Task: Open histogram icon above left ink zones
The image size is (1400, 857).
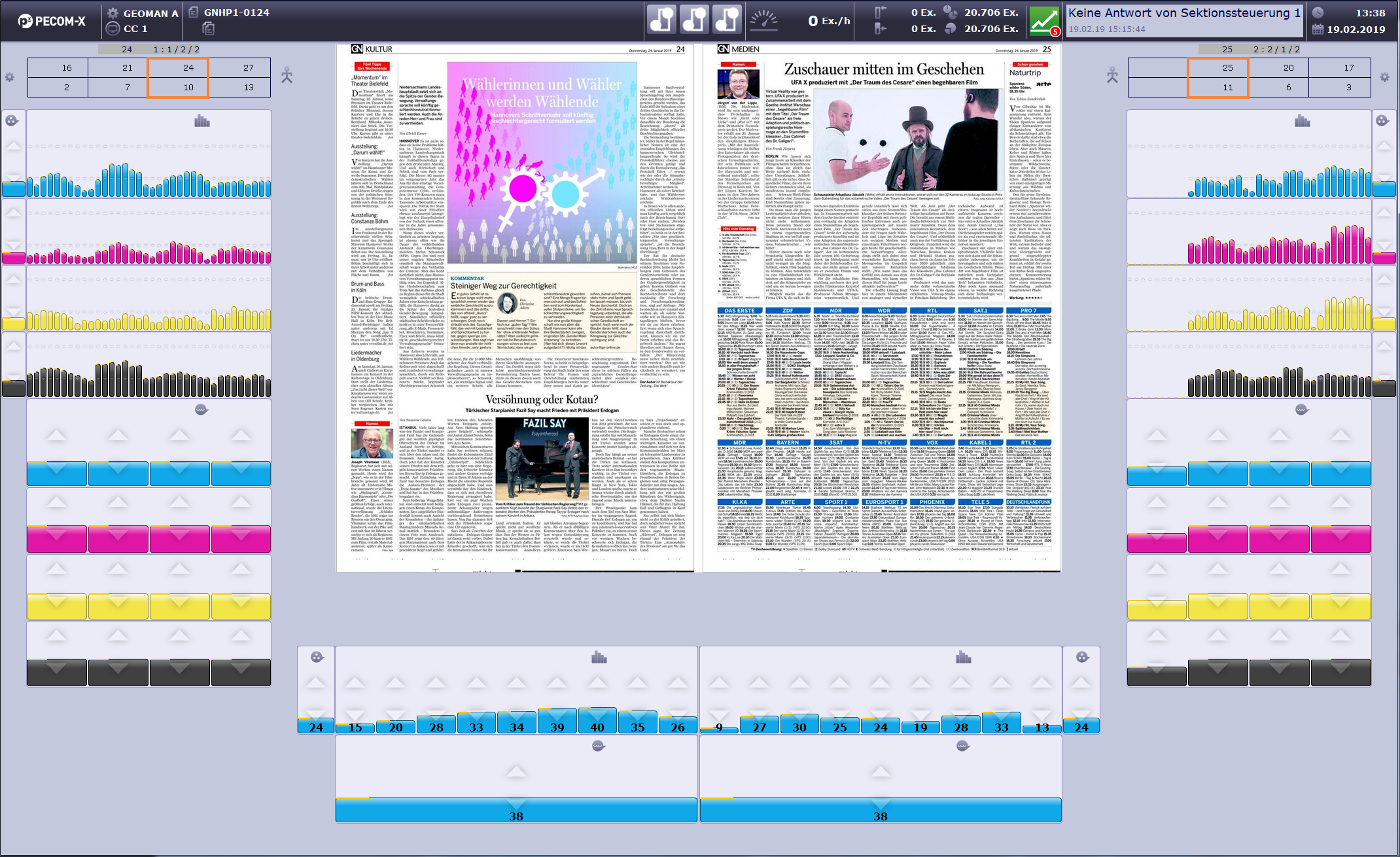Action: (x=201, y=121)
